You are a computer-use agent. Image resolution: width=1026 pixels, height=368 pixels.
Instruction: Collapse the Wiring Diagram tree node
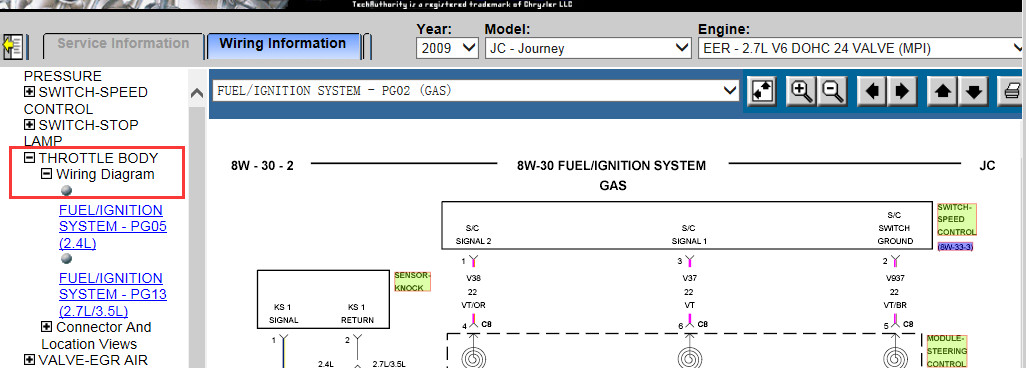tap(46, 174)
